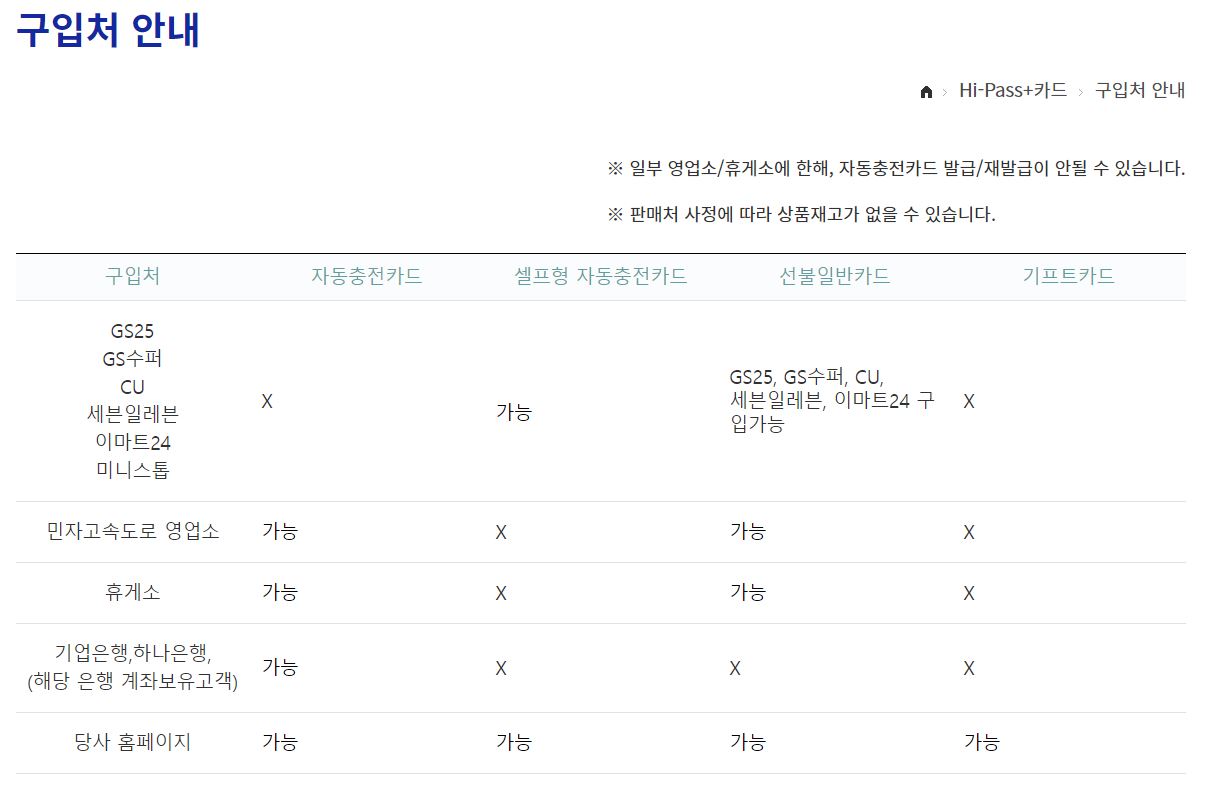Click the 선불일반카드 column header

click(833, 277)
